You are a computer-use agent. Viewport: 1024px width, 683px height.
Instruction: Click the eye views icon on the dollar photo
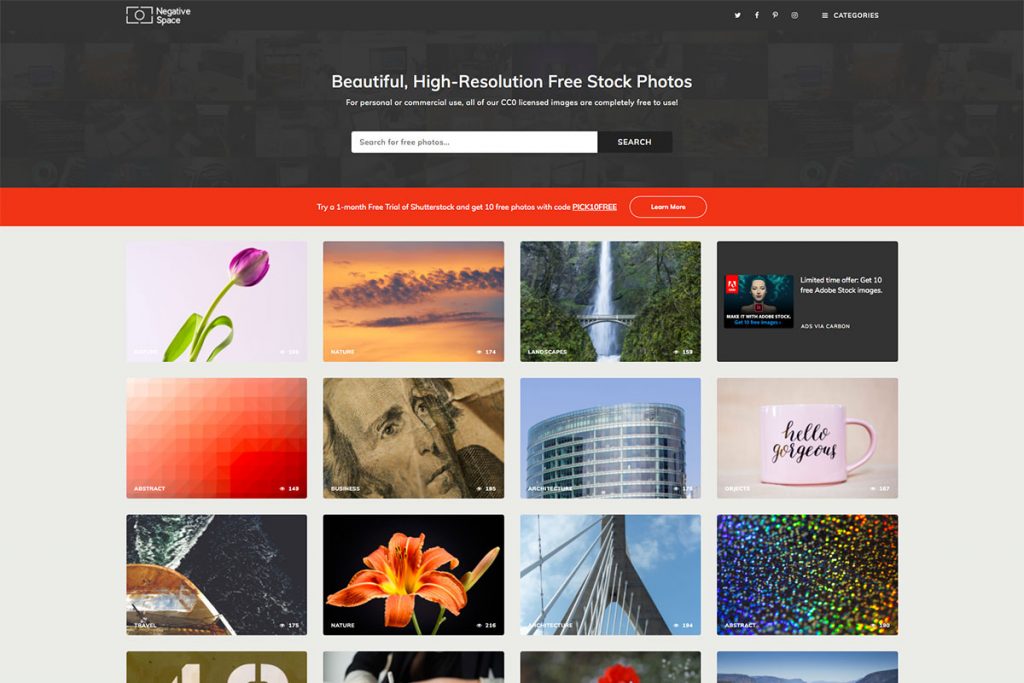tap(479, 488)
